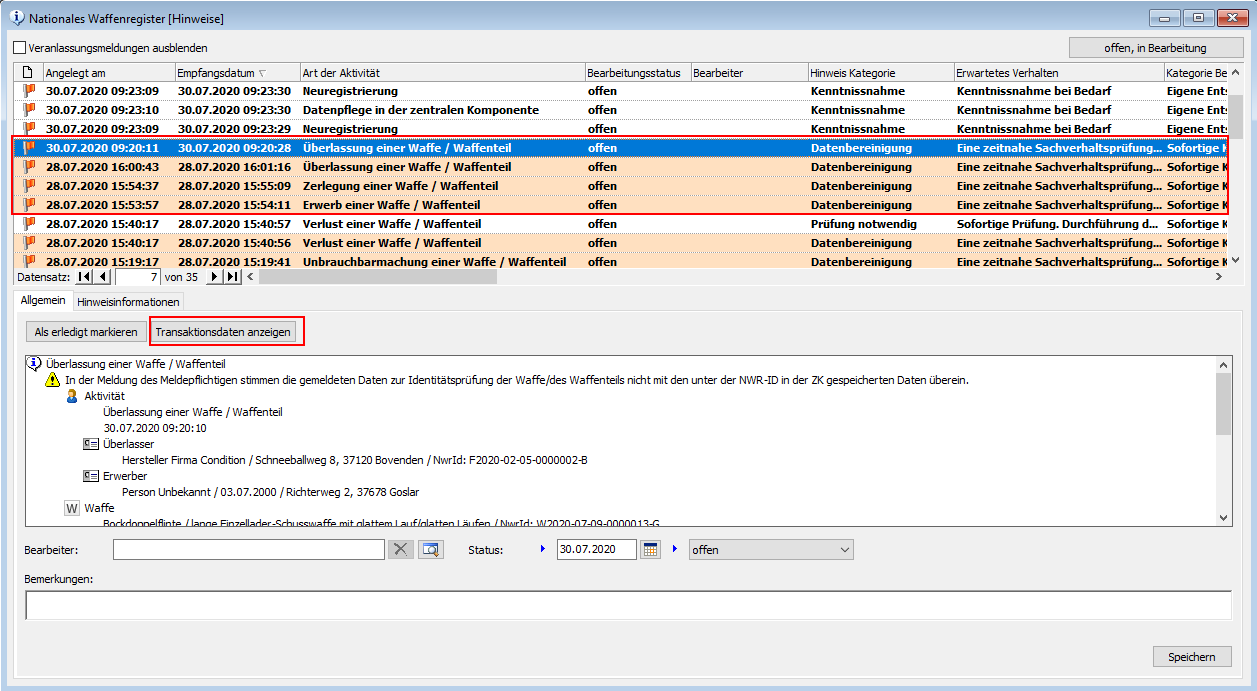Click the 'offen, in Bearbeitung' filter button
This screenshot has width=1257, height=691.
[1156, 48]
